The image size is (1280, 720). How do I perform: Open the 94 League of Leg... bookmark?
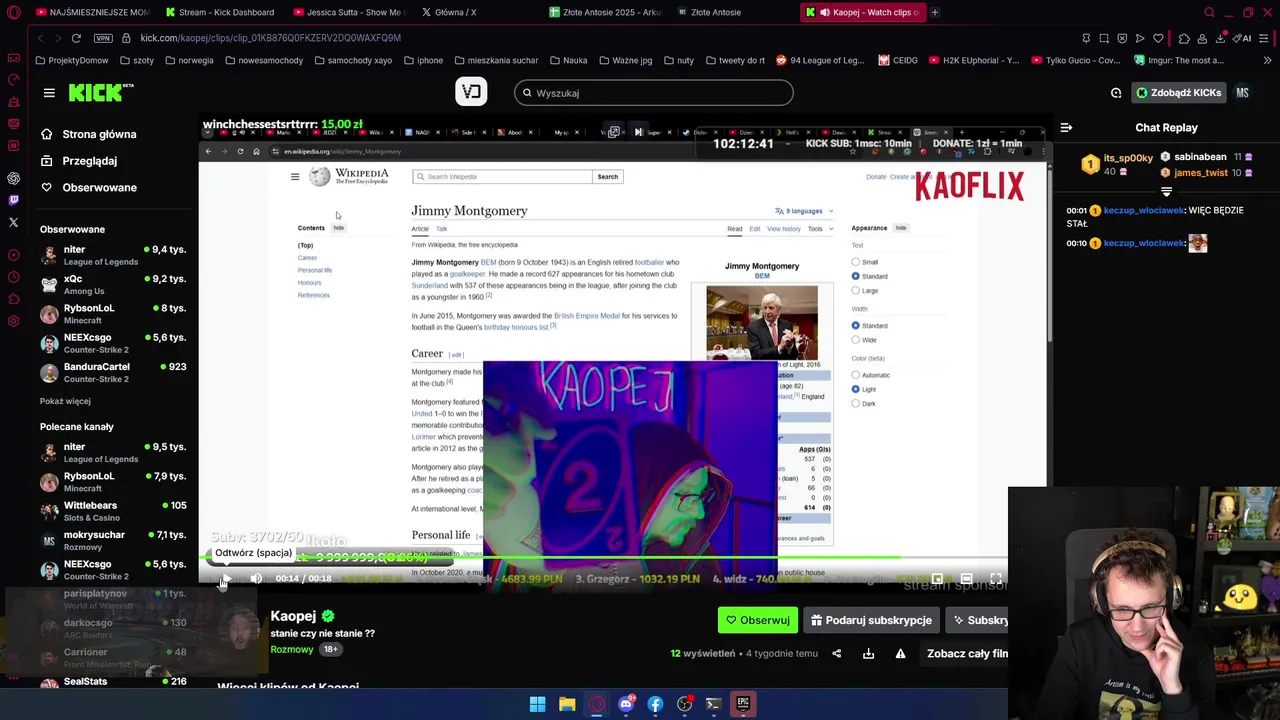coord(819,60)
